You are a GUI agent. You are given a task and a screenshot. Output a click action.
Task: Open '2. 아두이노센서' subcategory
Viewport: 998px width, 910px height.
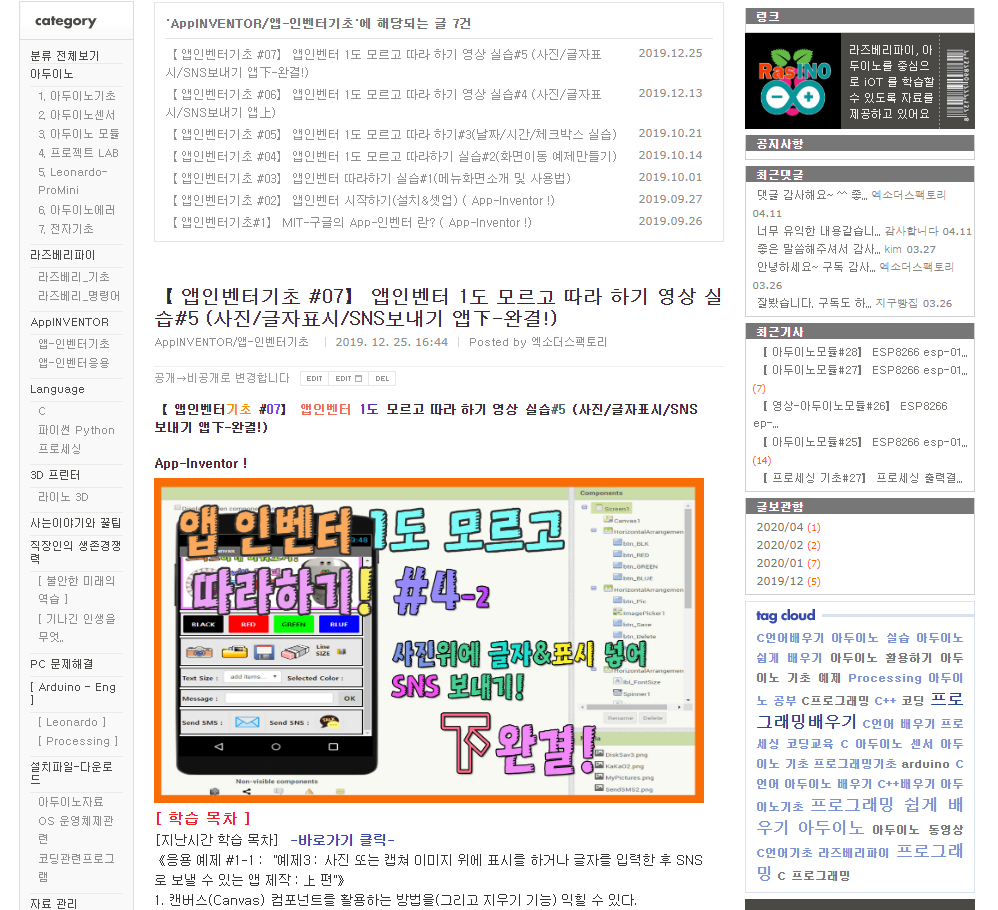pos(77,115)
